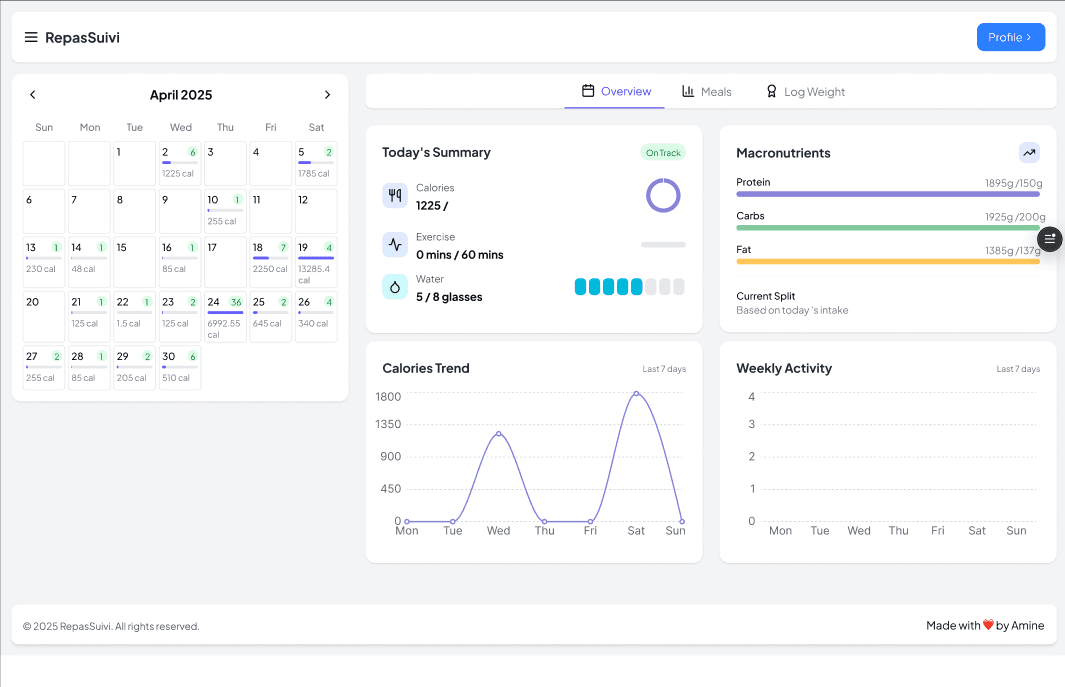Open the hamburger menu next to RepasSuivi
The width and height of the screenshot is (1065, 687).
(31, 38)
